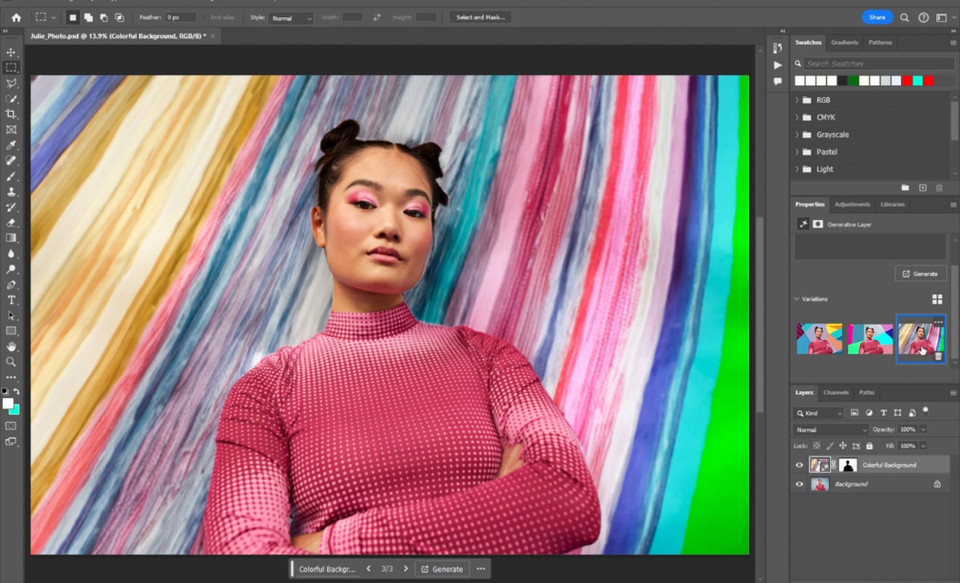960x583 pixels.
Task: Hide the Colorful Background layer
Action: (x=799, y=465)
